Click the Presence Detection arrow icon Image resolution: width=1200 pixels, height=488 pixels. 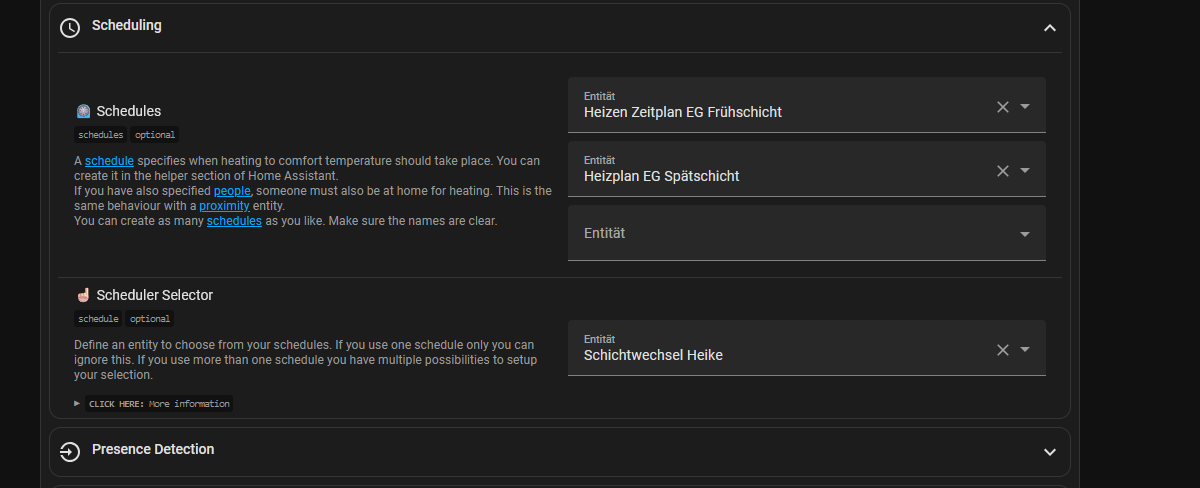tap(69, 451)
